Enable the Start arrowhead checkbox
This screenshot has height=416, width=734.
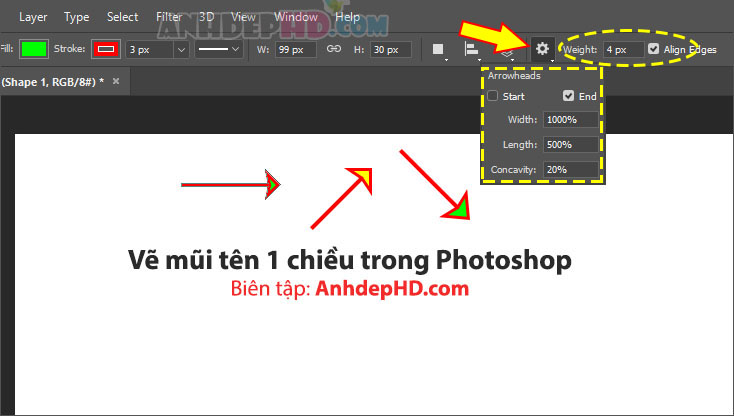click(x=492, y=96)
